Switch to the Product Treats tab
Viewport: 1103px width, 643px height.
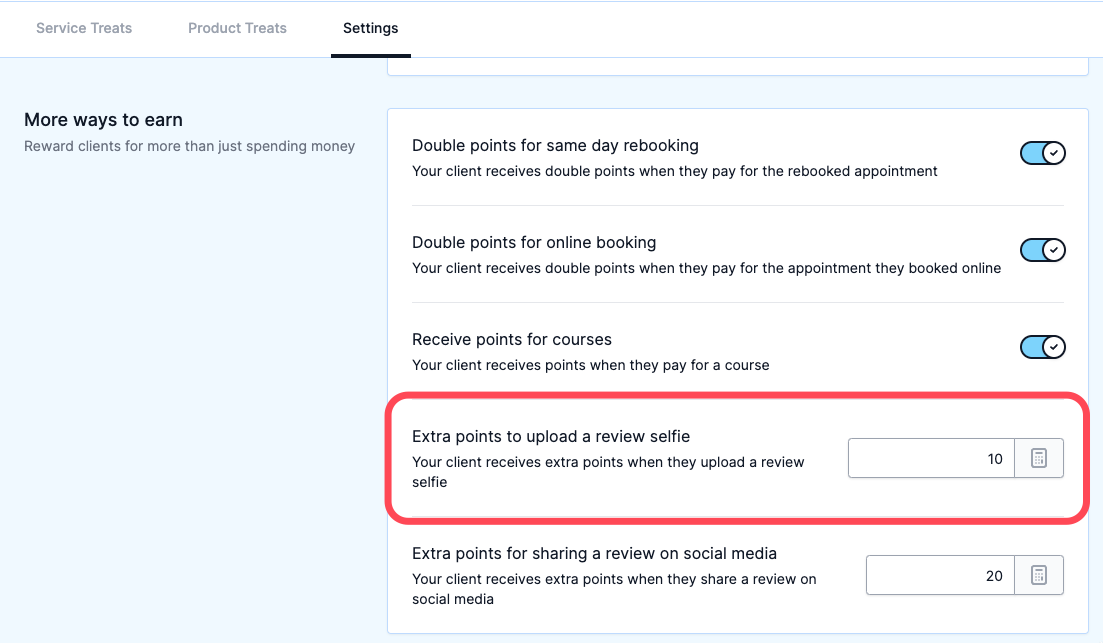click(x=237, y=28)
